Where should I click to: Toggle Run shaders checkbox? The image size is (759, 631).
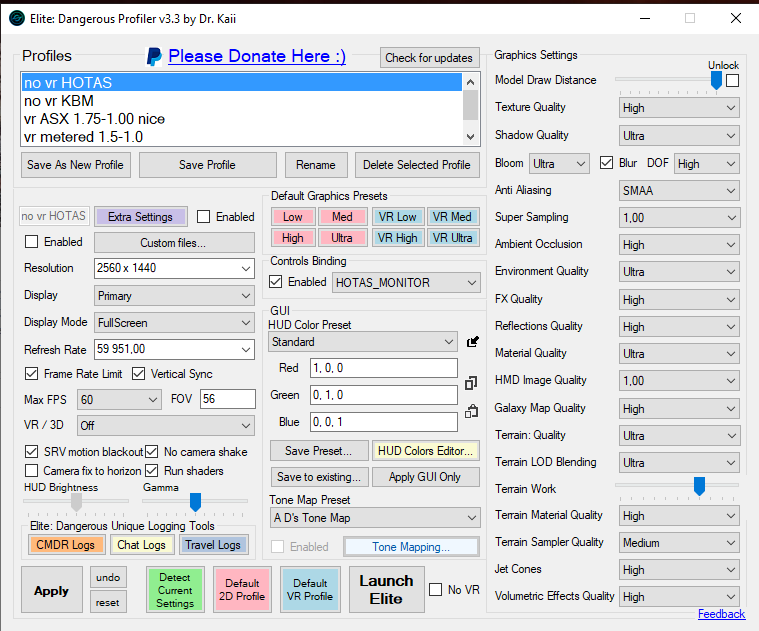152,470
